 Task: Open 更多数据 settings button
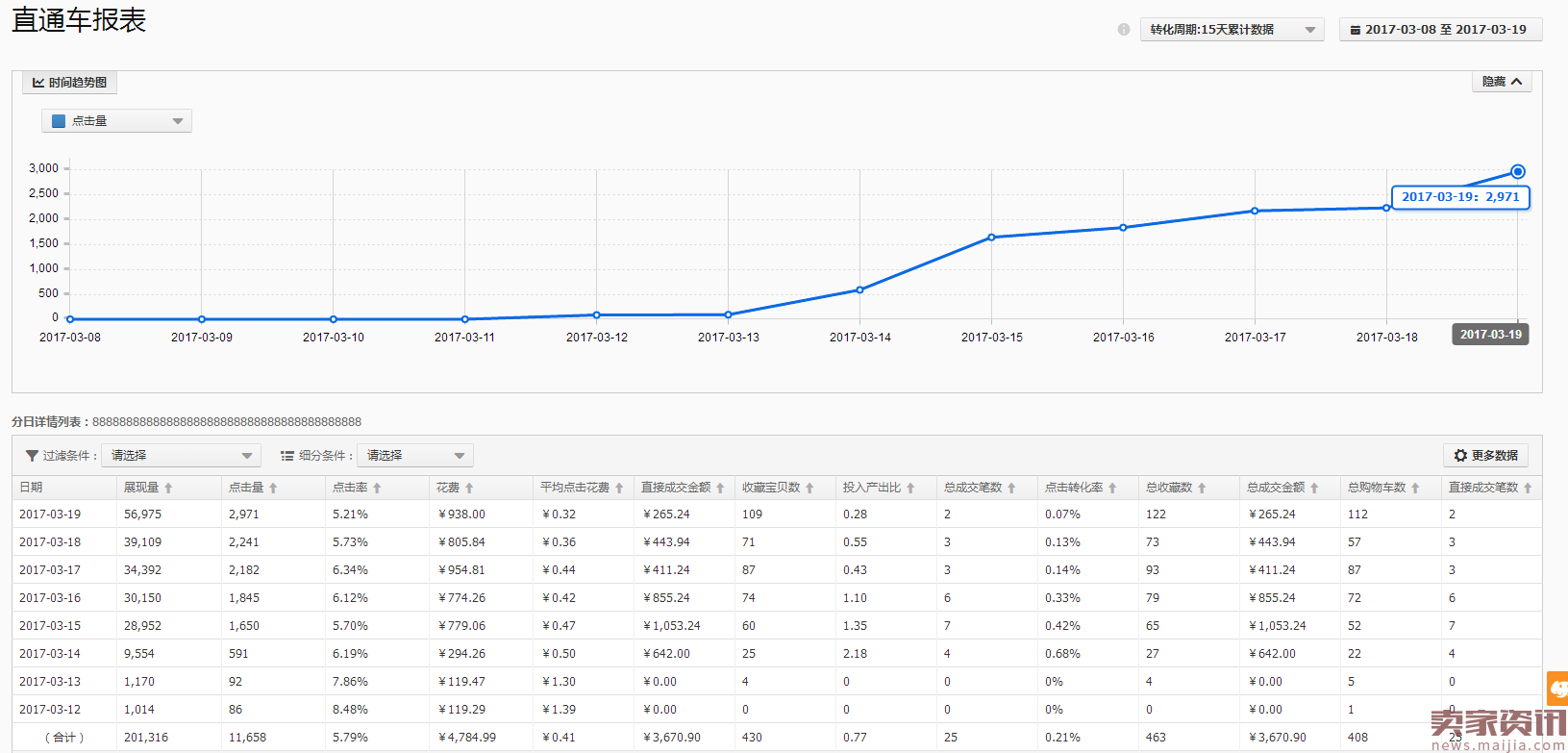(1485, 456)
